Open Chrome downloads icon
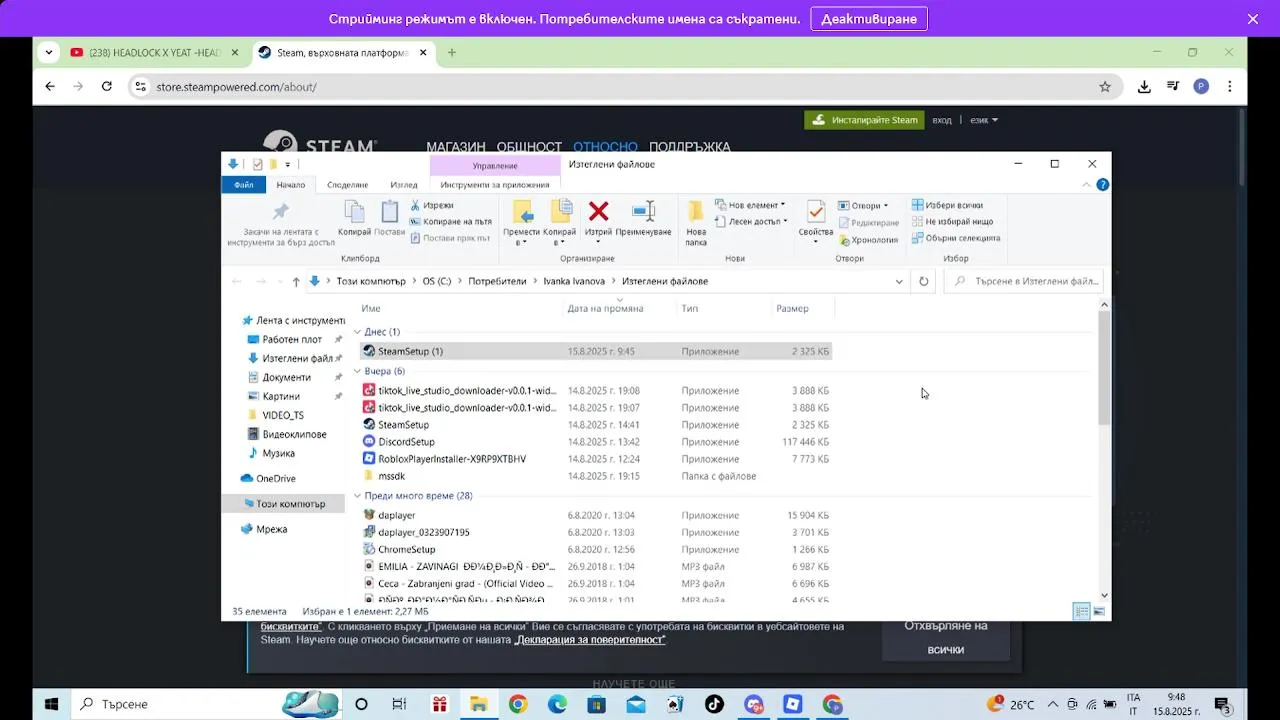 coord(1144,87)
